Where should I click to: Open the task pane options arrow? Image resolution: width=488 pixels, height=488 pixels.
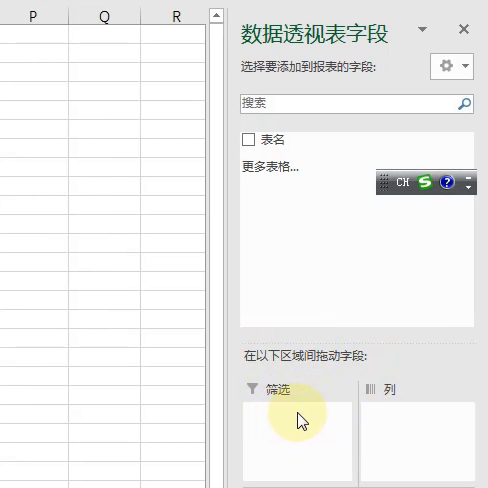tap(422, 30)
